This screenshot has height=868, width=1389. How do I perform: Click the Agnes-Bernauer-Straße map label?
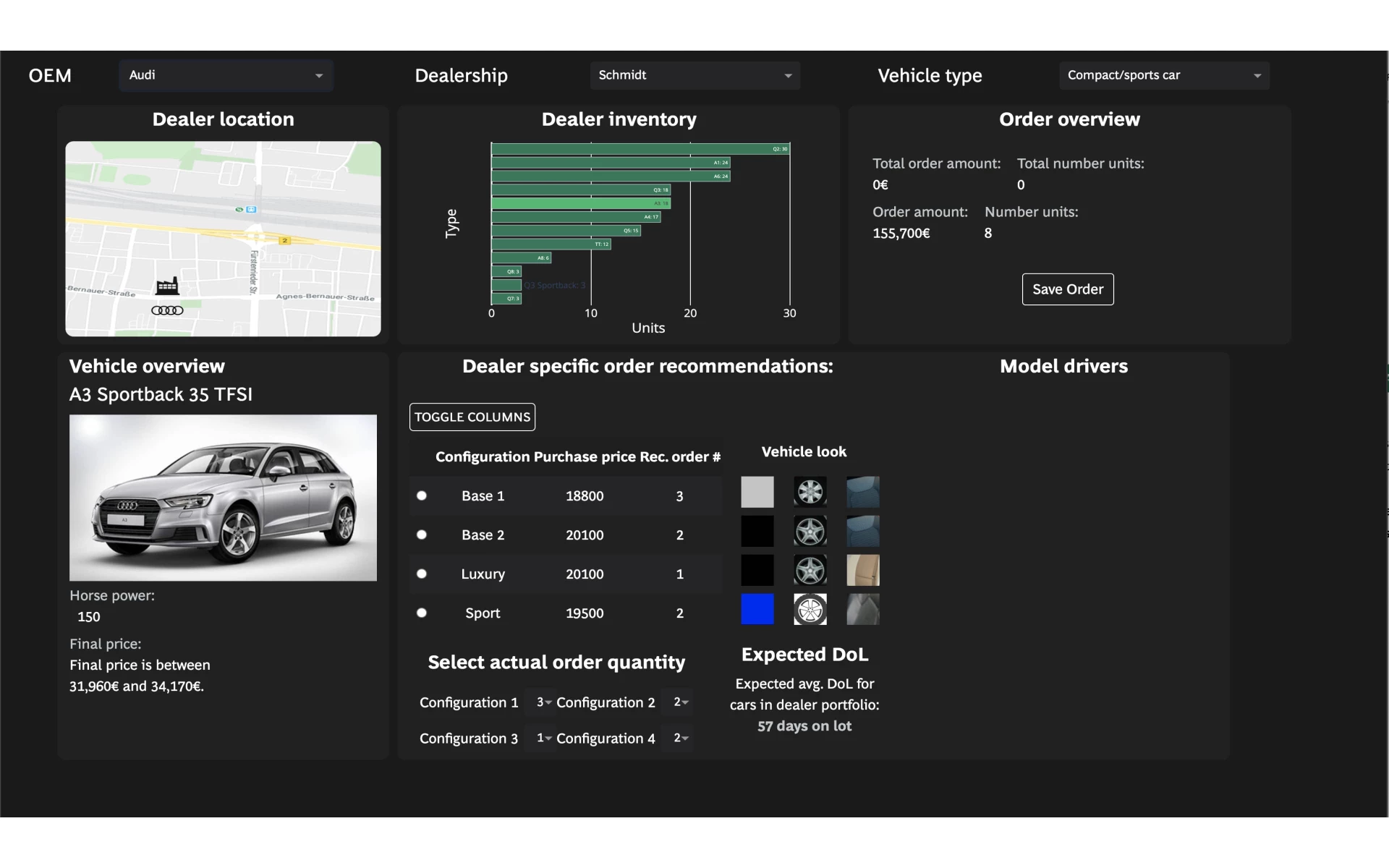[x=325, y=297]
